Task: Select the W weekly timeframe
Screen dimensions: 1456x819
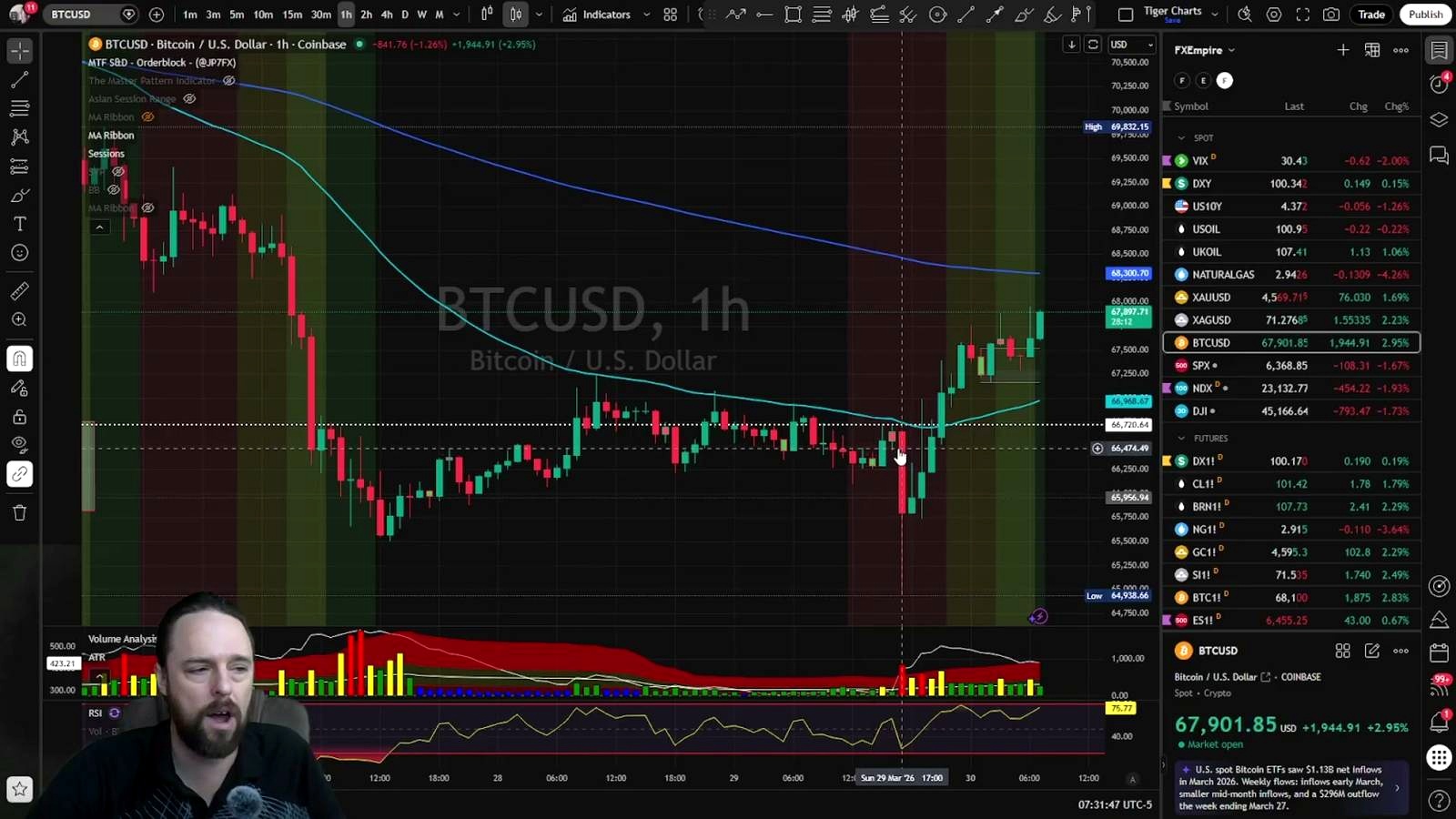Action: pos(421,15)
